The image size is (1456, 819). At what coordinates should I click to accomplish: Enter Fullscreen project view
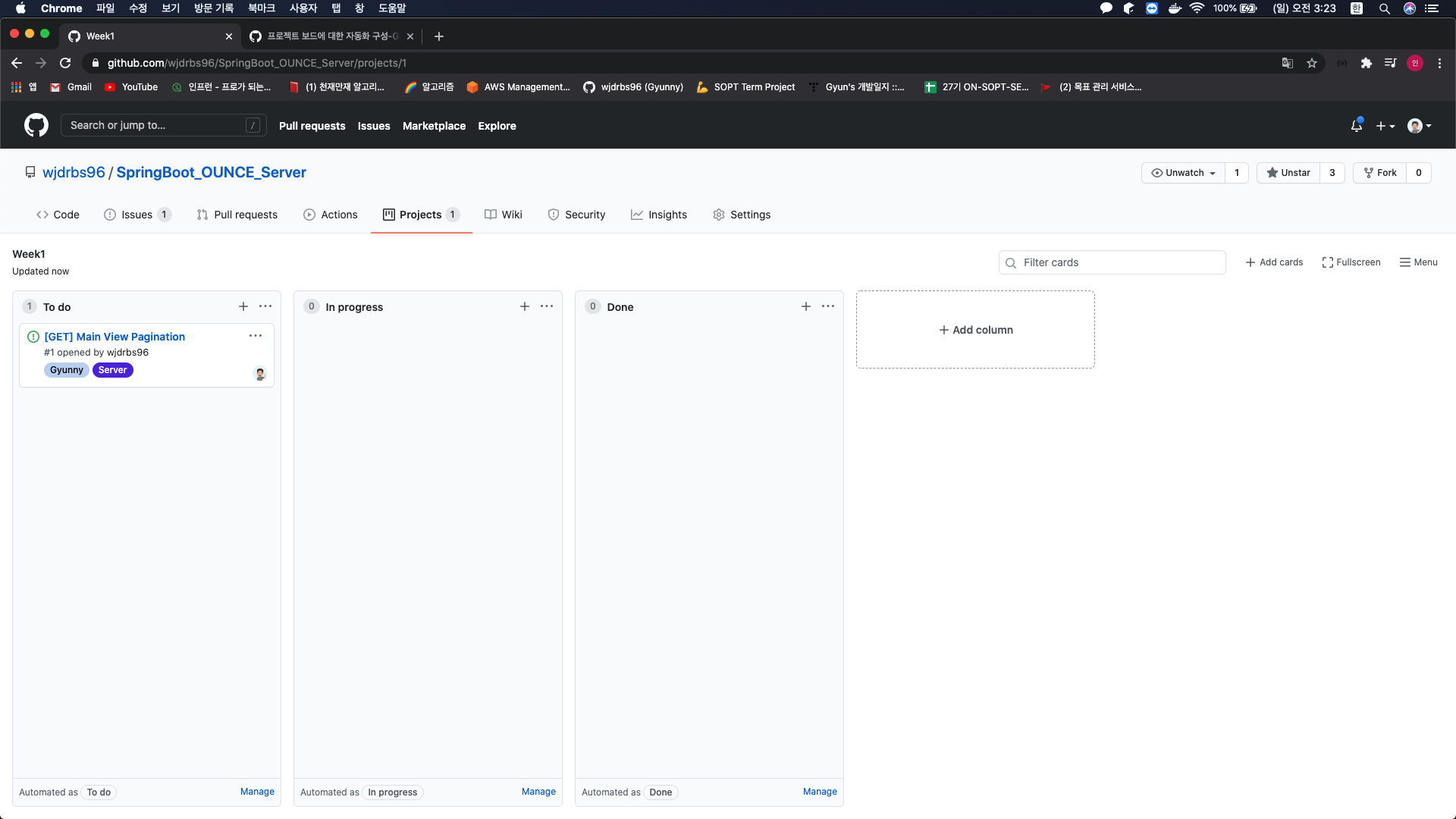[1351, 262]
